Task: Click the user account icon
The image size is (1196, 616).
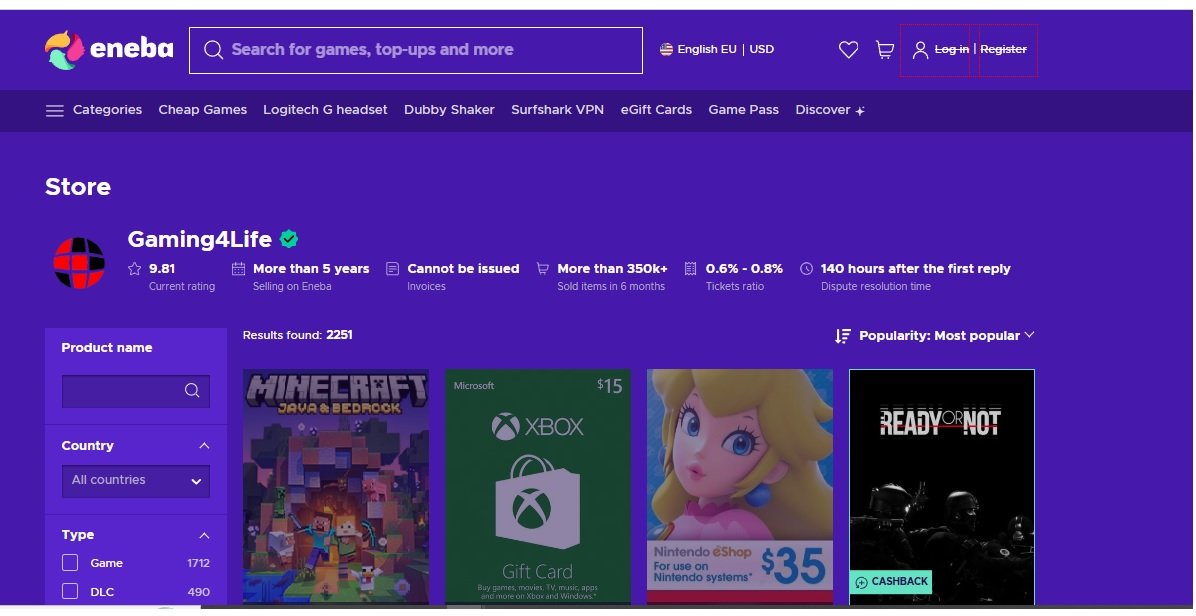Action: 921,50
